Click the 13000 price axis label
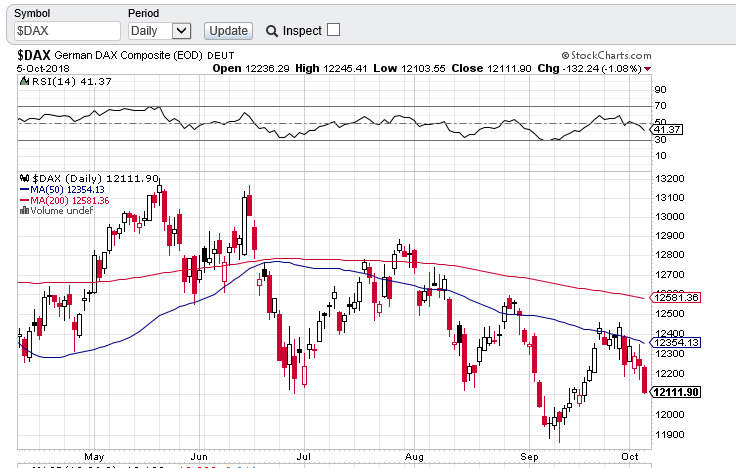 670,217
